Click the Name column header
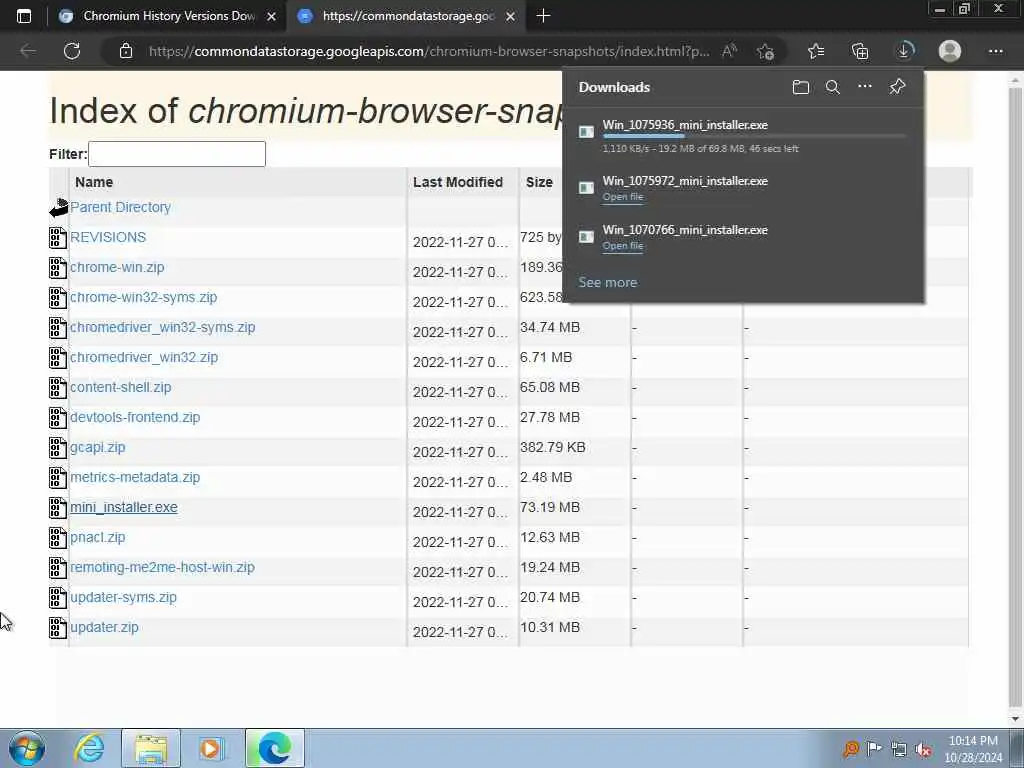 (x=94, y=182)
